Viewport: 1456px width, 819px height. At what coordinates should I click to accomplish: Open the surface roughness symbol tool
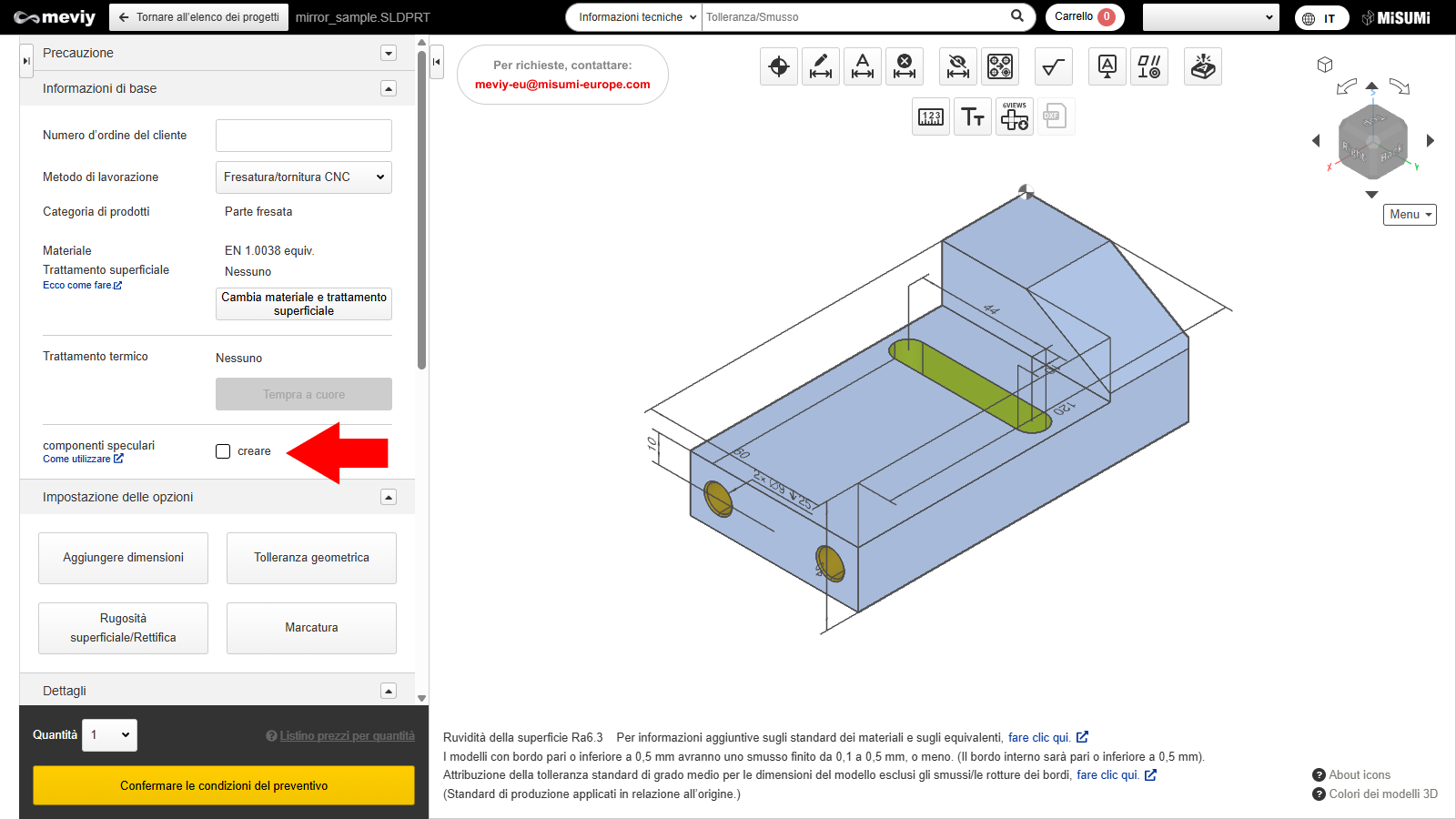click(1054, 66)
